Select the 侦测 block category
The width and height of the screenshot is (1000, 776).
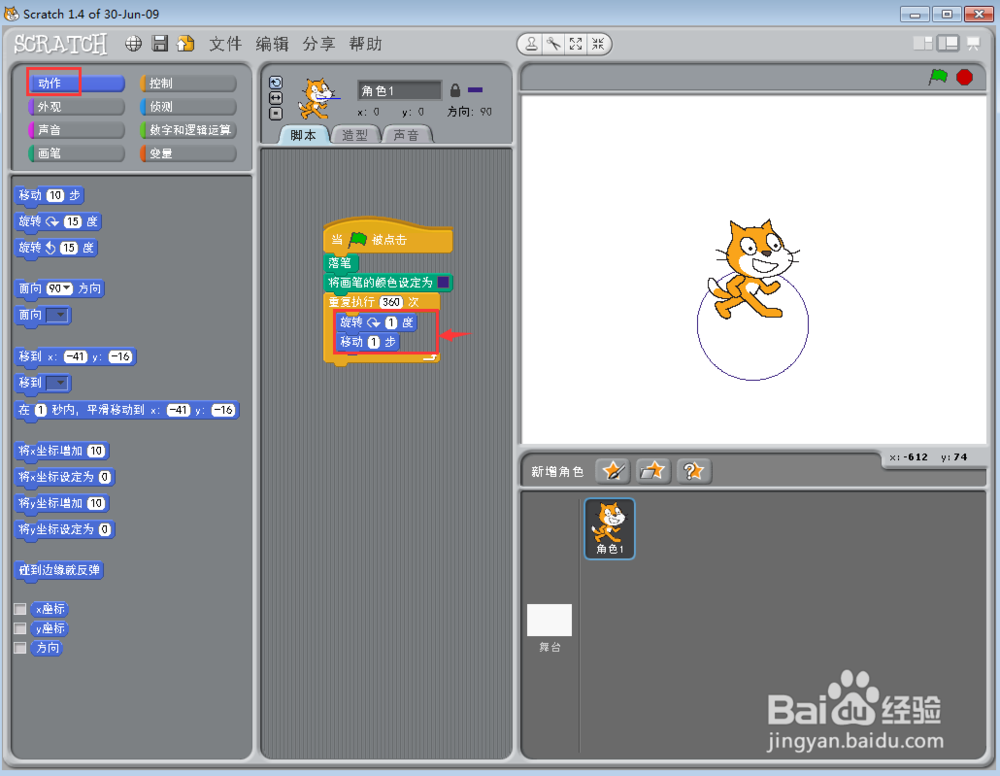click(188, 106)
